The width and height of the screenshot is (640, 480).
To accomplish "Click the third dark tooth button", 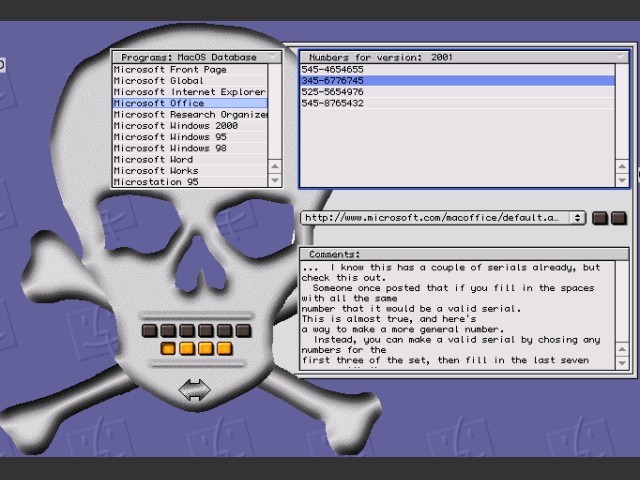I will pyautogui.click(x=187, y=331).
